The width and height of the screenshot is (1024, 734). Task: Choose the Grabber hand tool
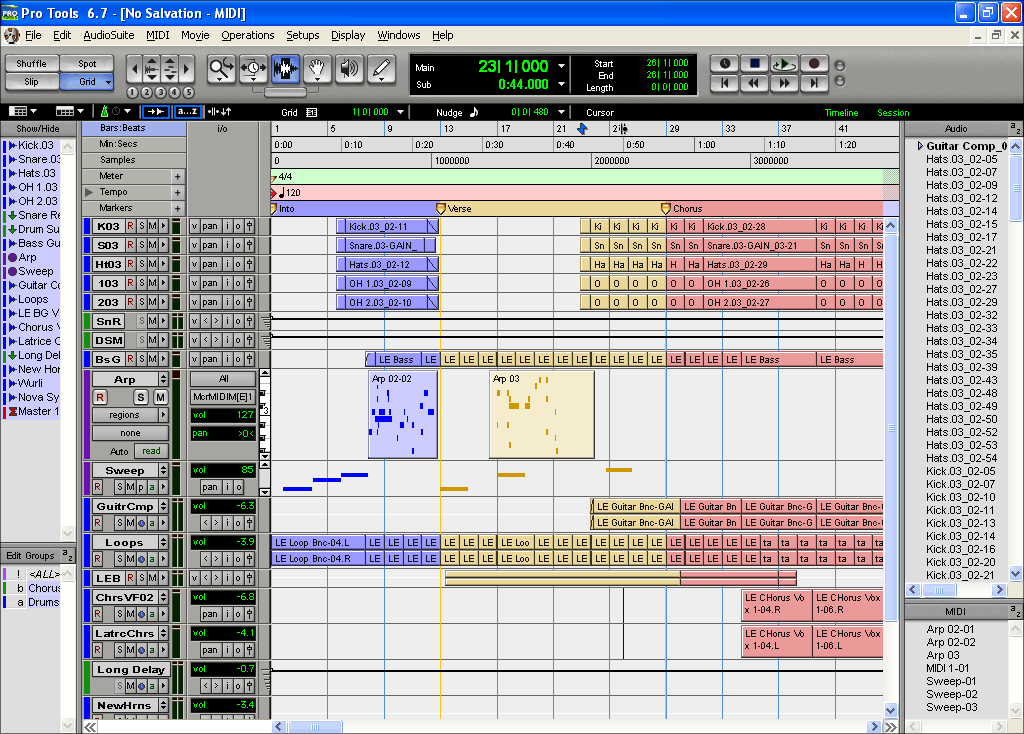pyautogui.click(x=317, y=69)
